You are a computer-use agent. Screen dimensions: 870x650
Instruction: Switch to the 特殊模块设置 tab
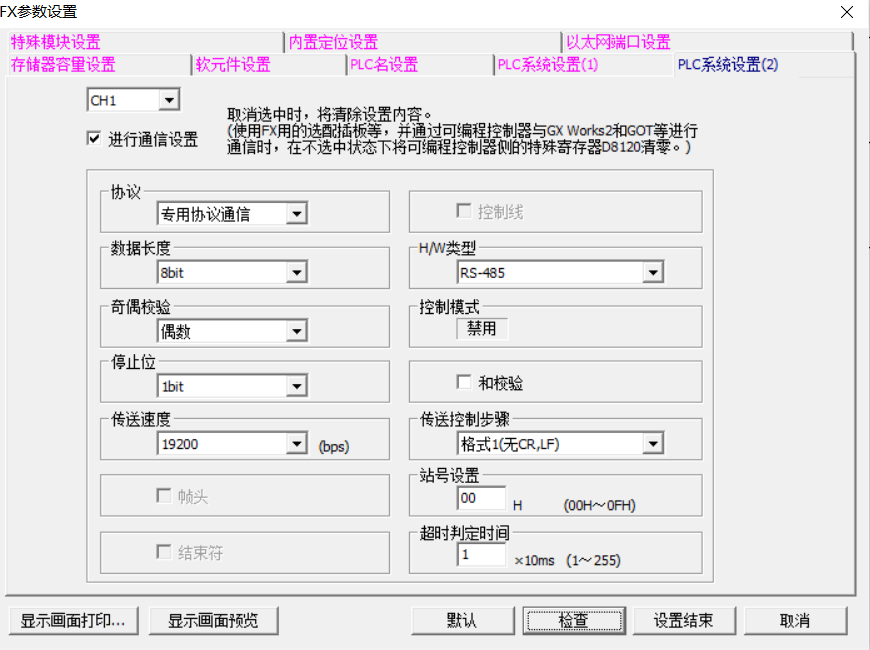tap(56, 42)
